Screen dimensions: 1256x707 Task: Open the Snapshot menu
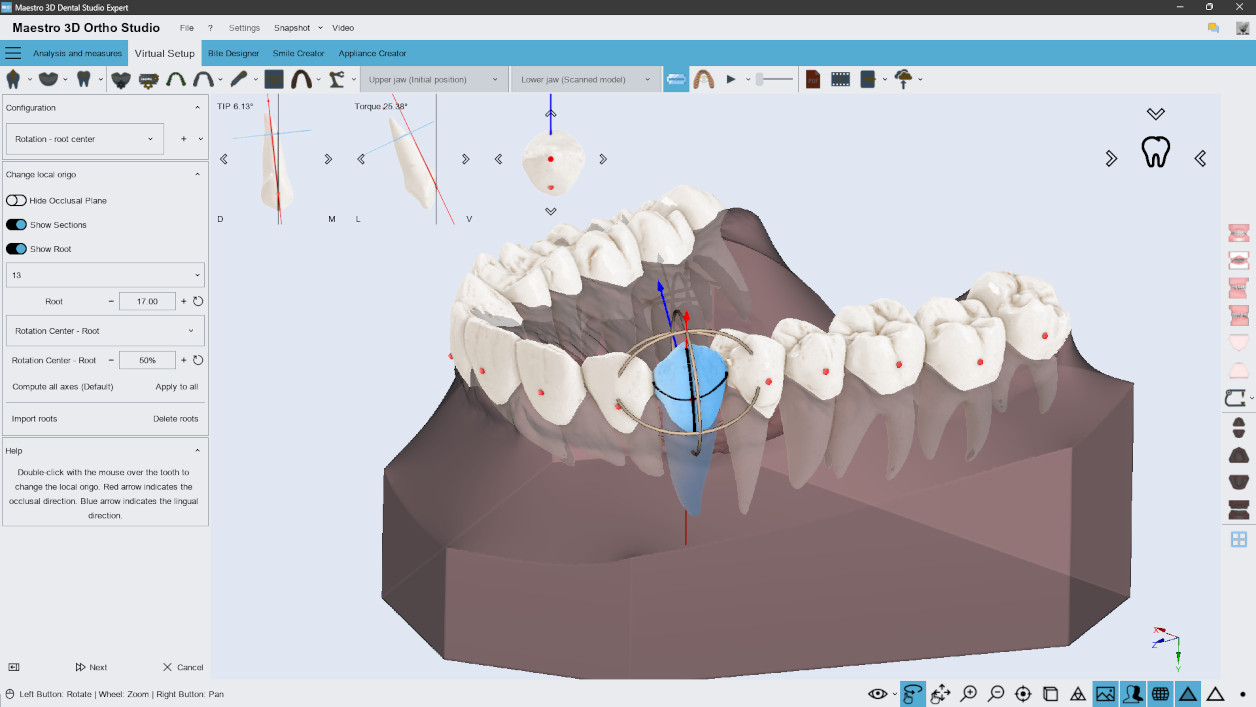click(x=294, y=27)
